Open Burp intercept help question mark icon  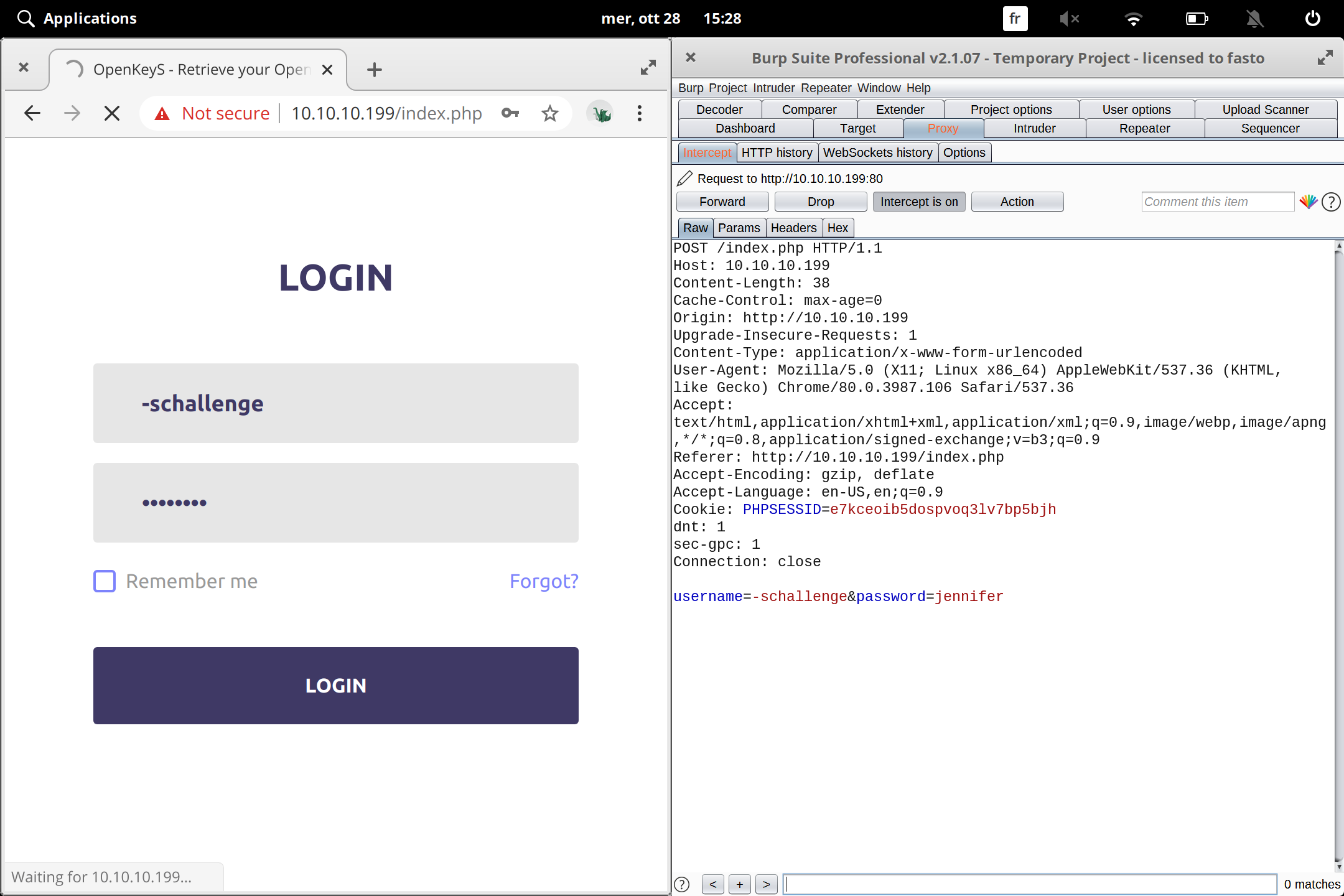[1331, 202]
